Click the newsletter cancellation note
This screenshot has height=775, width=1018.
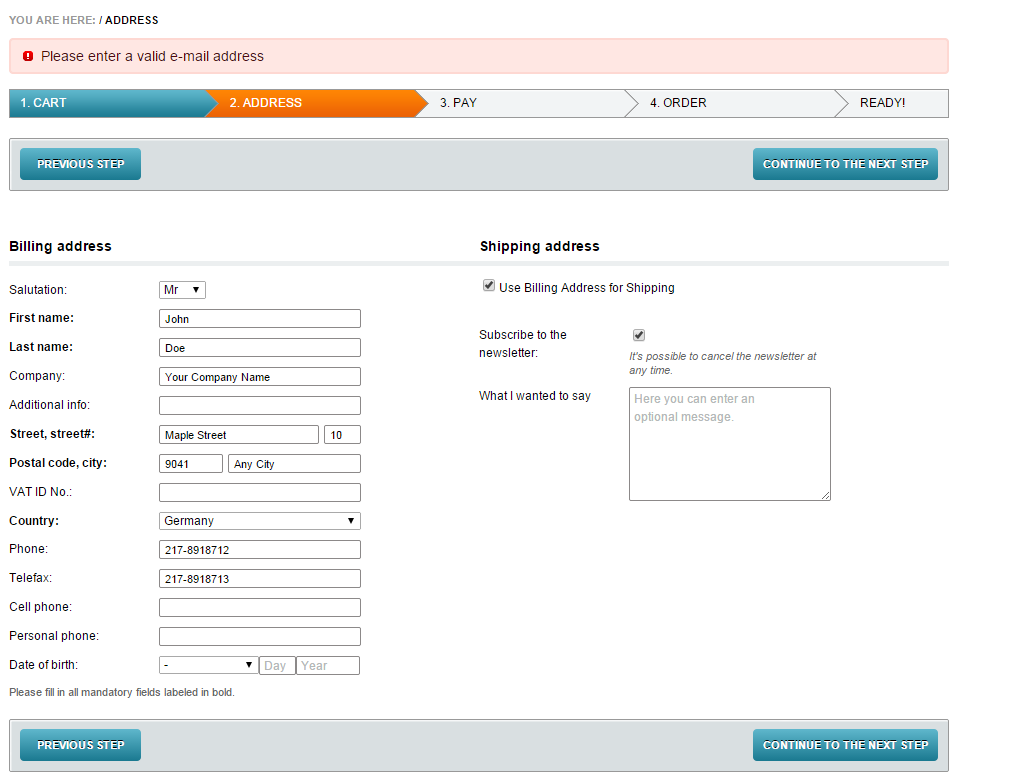pyautogui.click(x=723, y=363)
